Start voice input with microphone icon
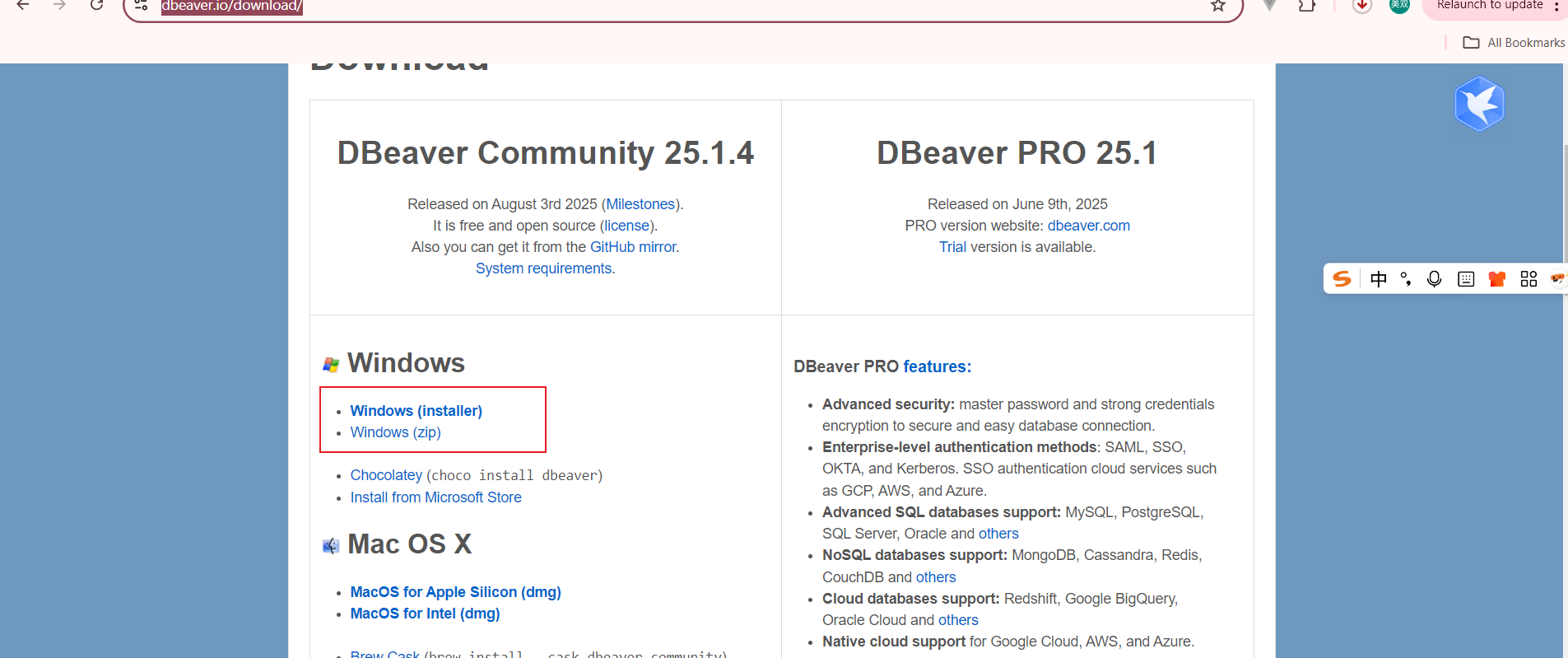The image size is (1568, 658). 1434,279
